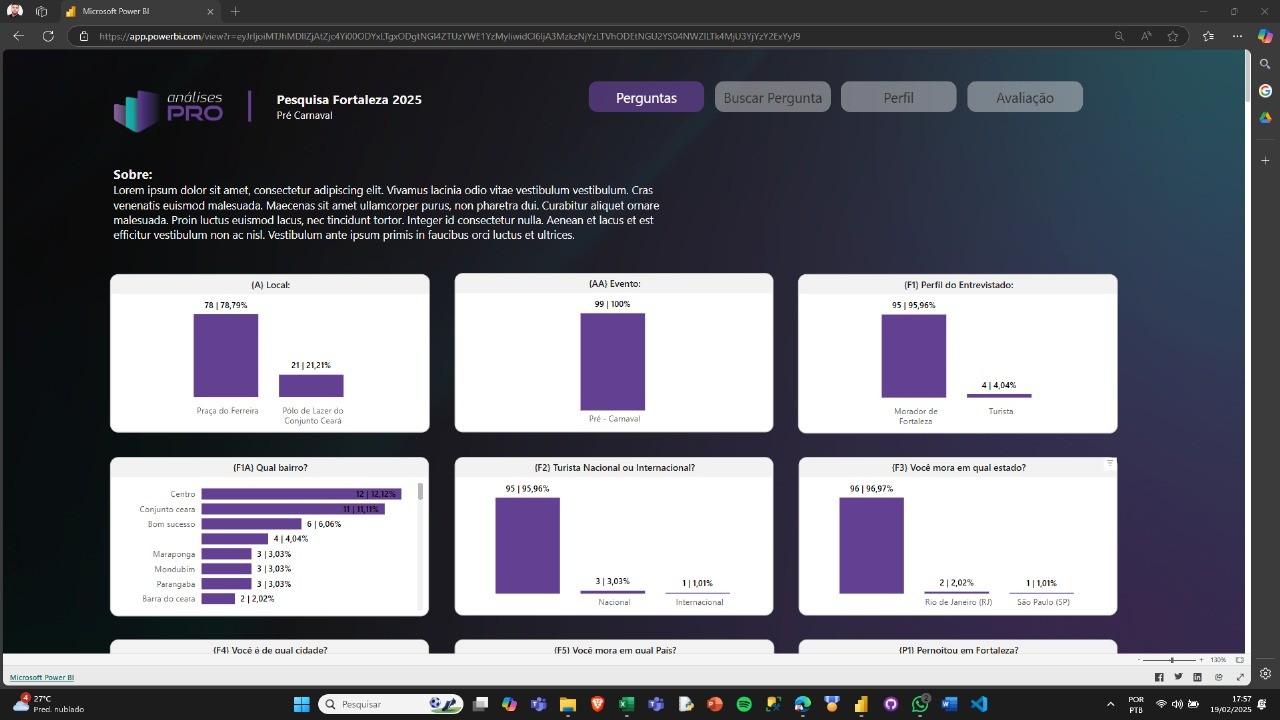
Task: Click the zoom in plus button
Action: [x=1201, y=660]
